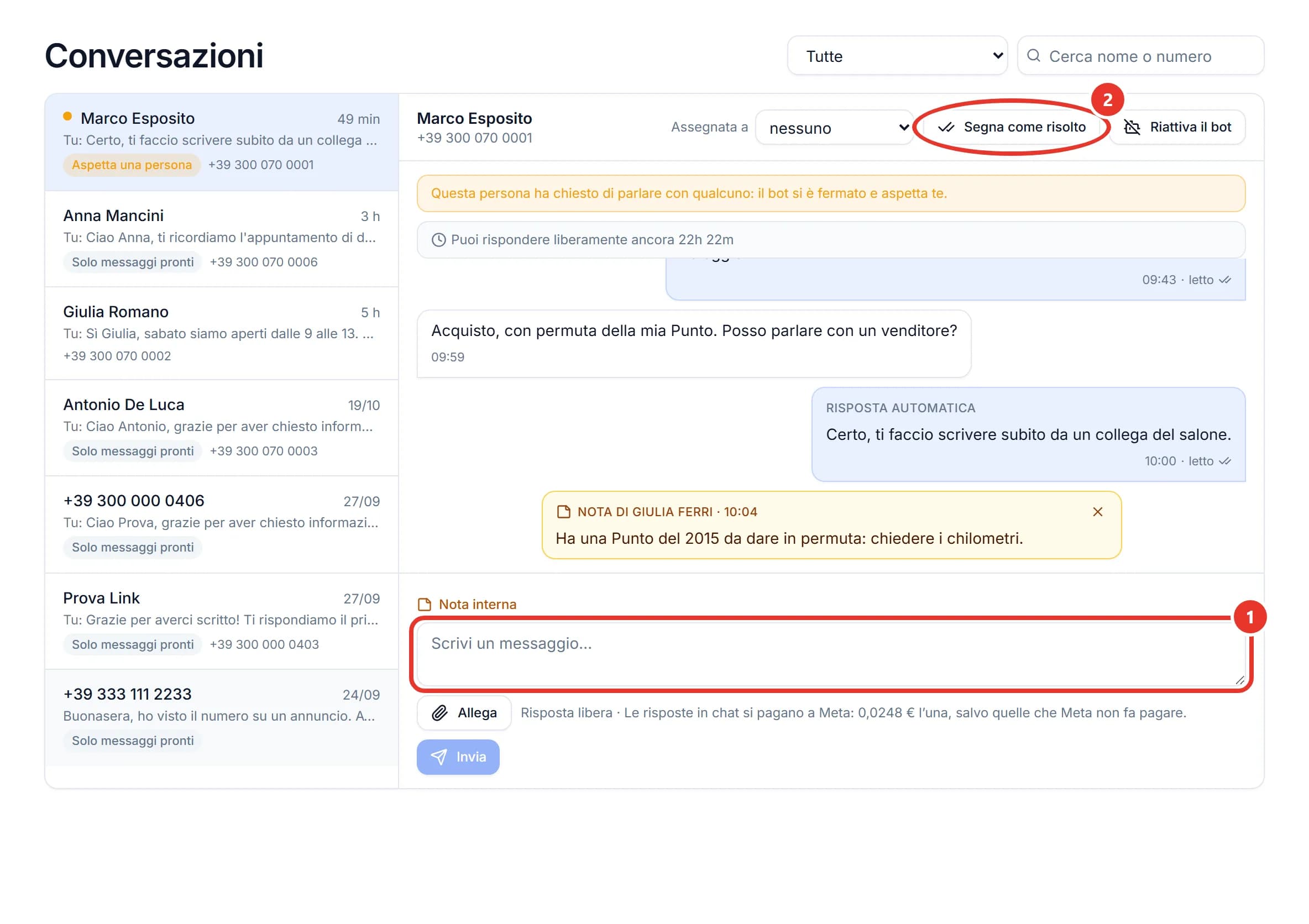Click Marco Esposito header phone +39 300 070 0001
This screenshot has height=924, width=1309.
coord(474,138)
